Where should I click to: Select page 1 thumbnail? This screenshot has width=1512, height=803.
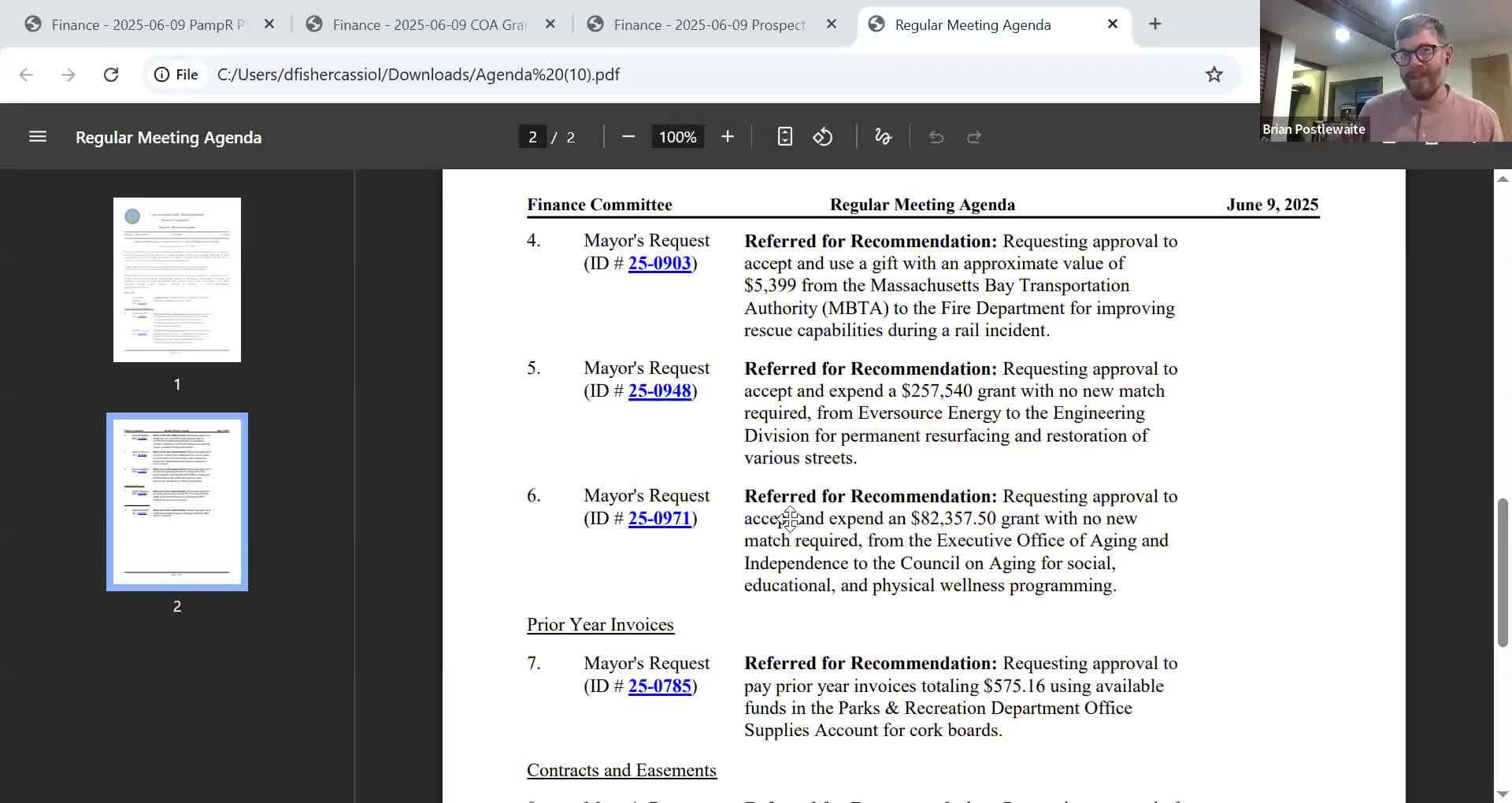pos(177,279)
